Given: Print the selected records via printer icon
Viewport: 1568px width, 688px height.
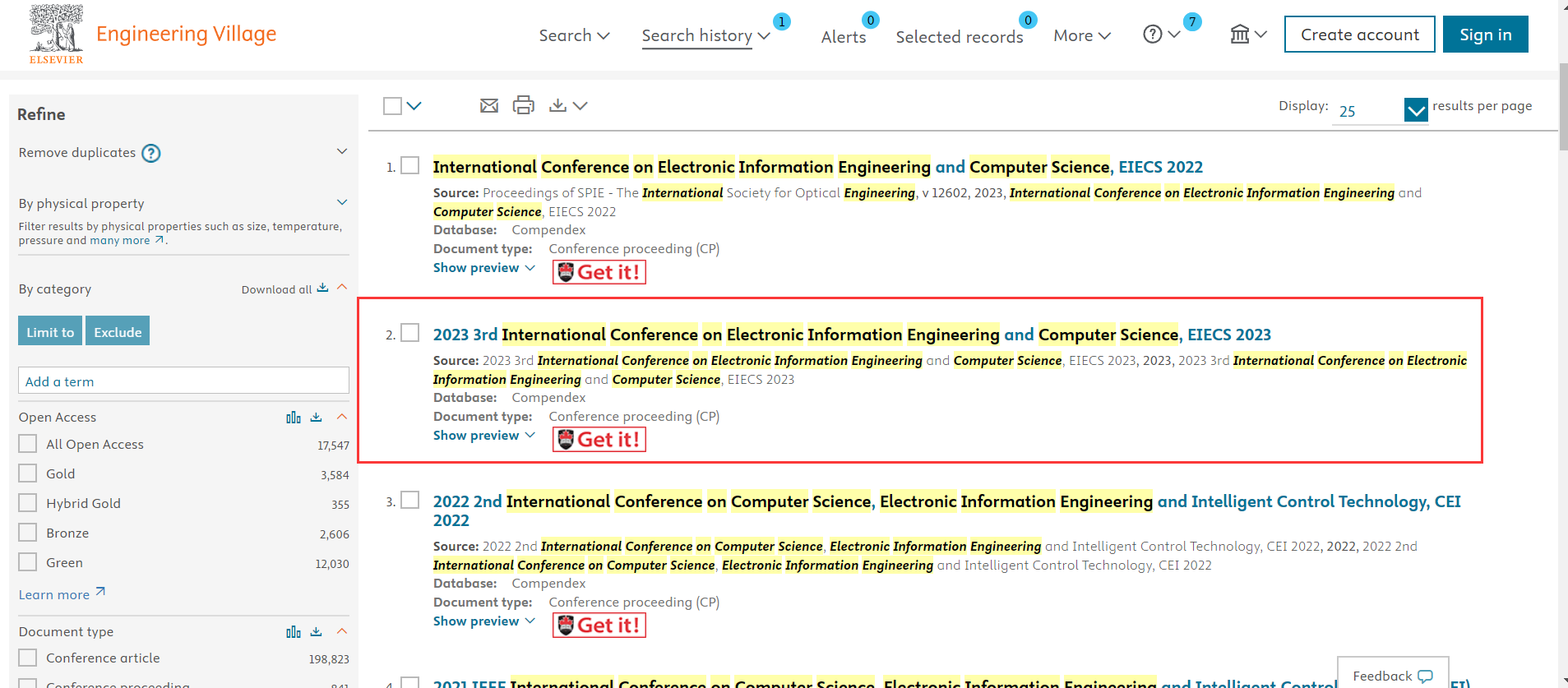Looking at the screenshot, I should tap(524, 105).
